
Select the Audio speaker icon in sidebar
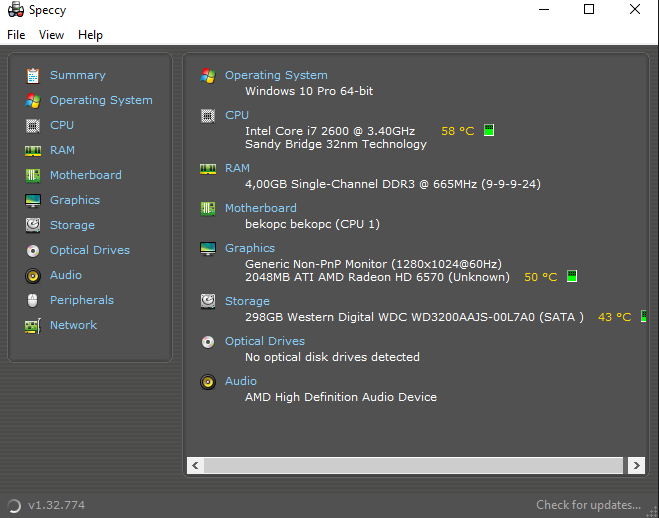[33, 275]
